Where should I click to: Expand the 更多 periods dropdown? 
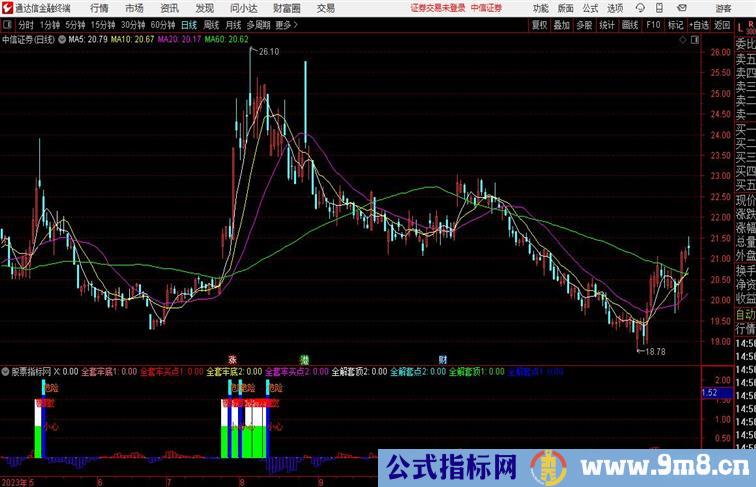[287, 24]
